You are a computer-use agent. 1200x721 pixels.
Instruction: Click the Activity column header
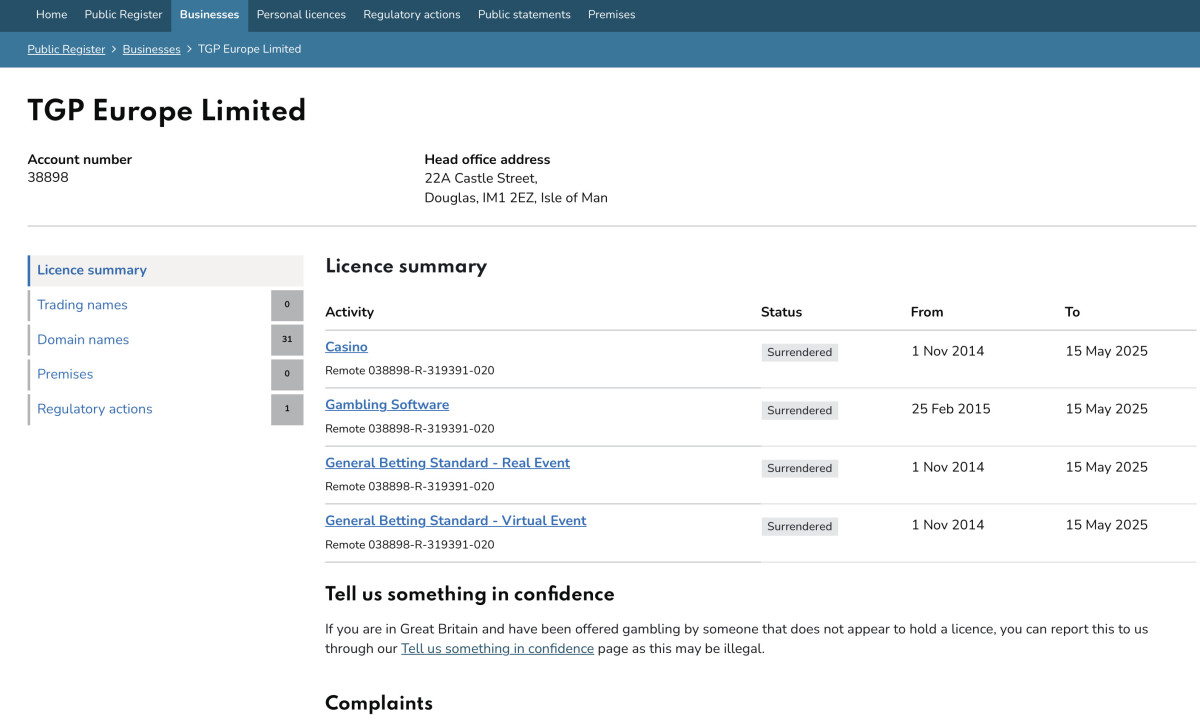[349, 312]
